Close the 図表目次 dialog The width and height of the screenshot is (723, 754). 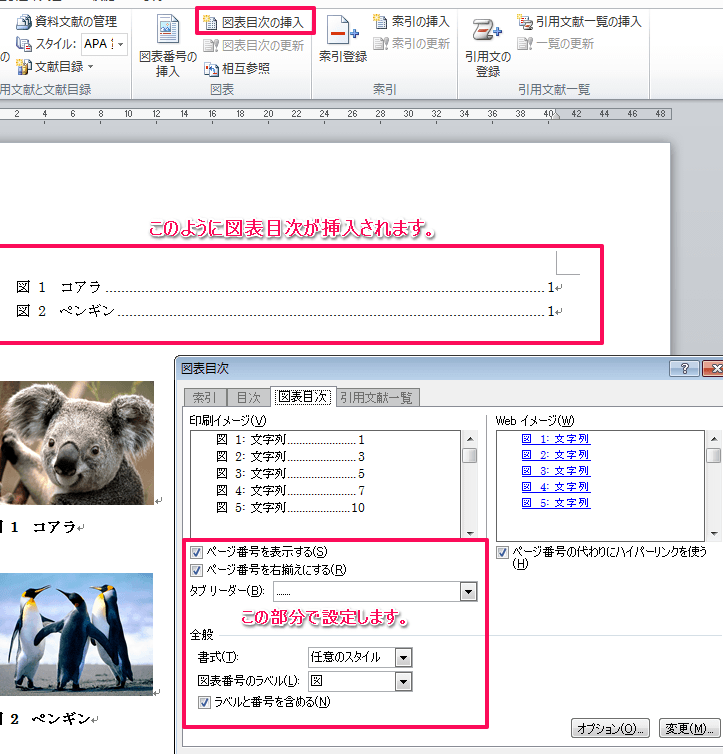coord(714,369)
